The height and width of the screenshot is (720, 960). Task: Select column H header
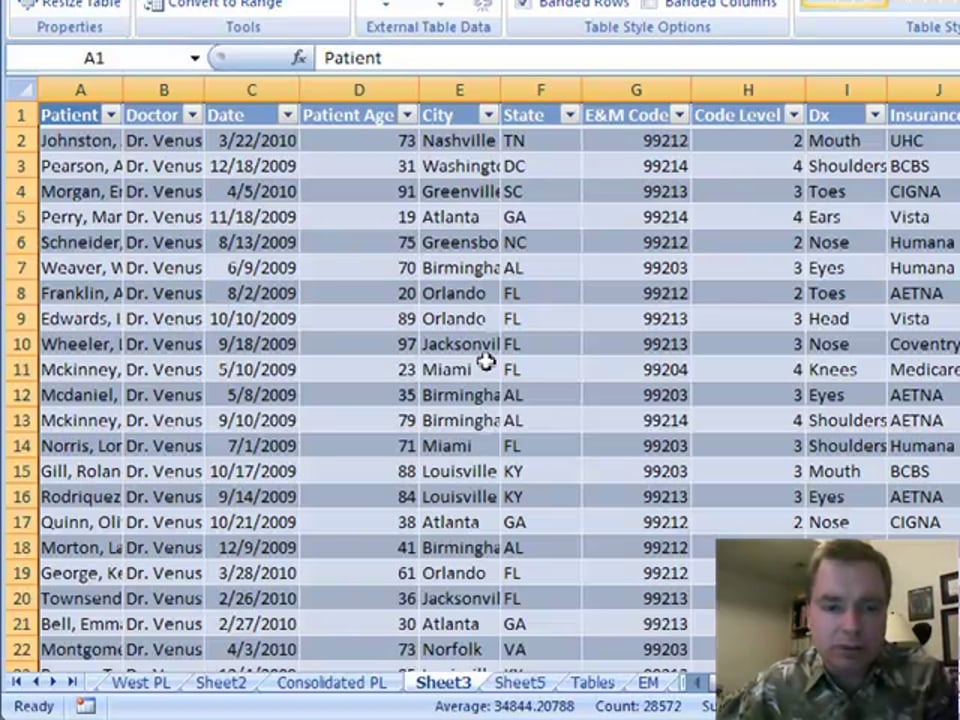(x=748, y=90)
